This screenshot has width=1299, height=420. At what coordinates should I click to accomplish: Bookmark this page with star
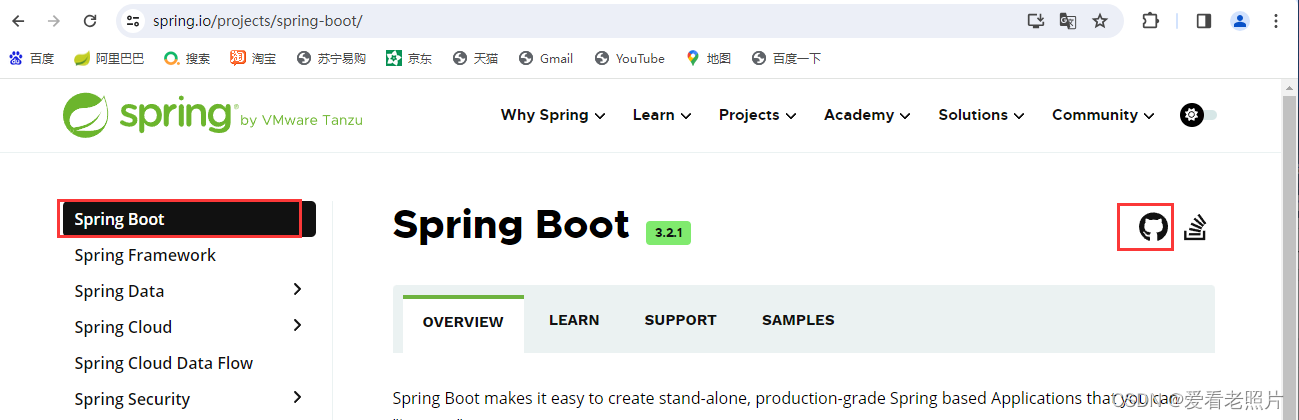tap(1100, 21)
